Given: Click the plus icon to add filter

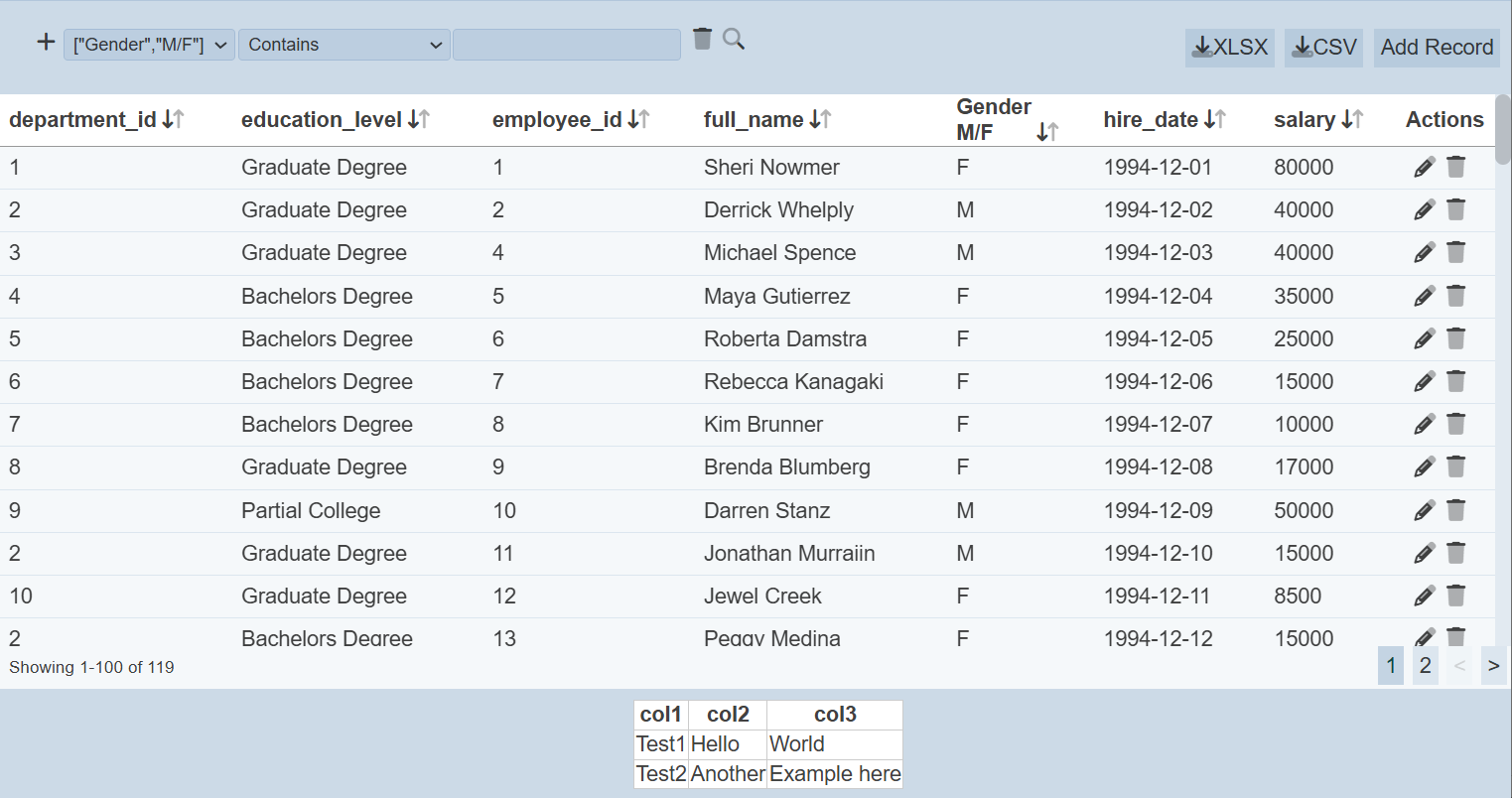Looking at the screenshot, I should (46, 42).
